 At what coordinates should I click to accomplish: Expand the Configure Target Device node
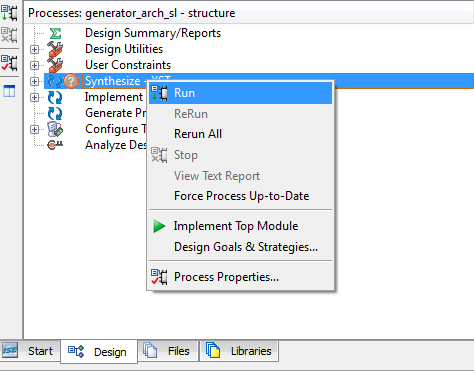tap(34, 129)
